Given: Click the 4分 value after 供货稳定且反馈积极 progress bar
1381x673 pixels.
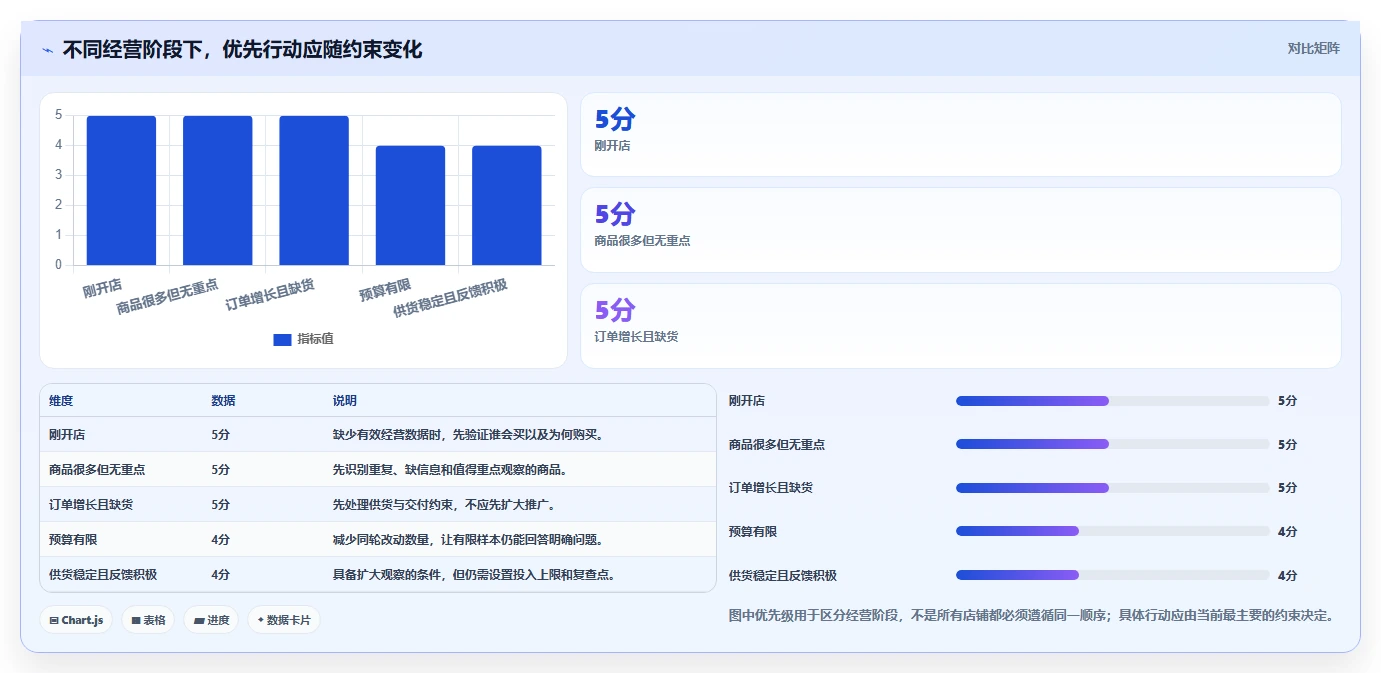Looking at the screenshot, I should (x=1287, y=576).
